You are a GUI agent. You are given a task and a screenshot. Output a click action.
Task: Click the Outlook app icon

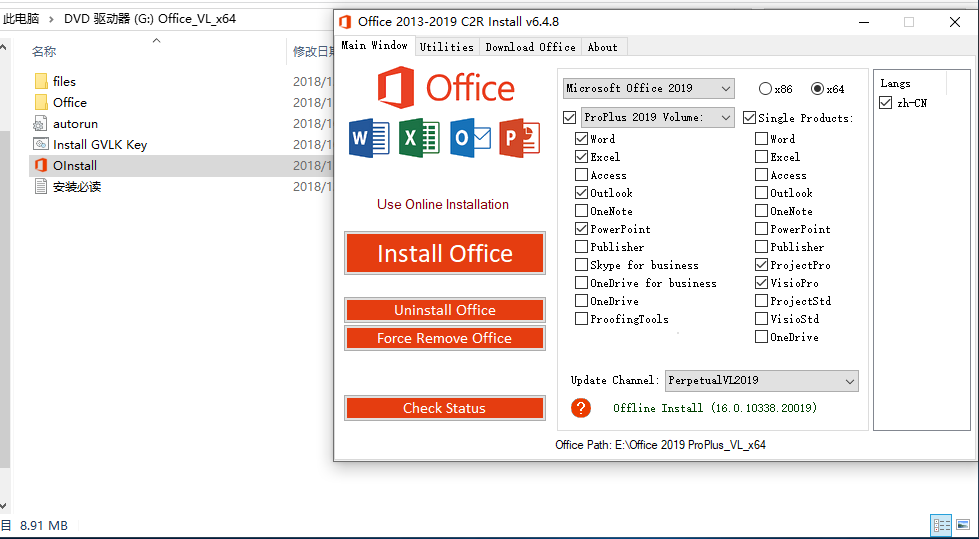coord(470,137)
